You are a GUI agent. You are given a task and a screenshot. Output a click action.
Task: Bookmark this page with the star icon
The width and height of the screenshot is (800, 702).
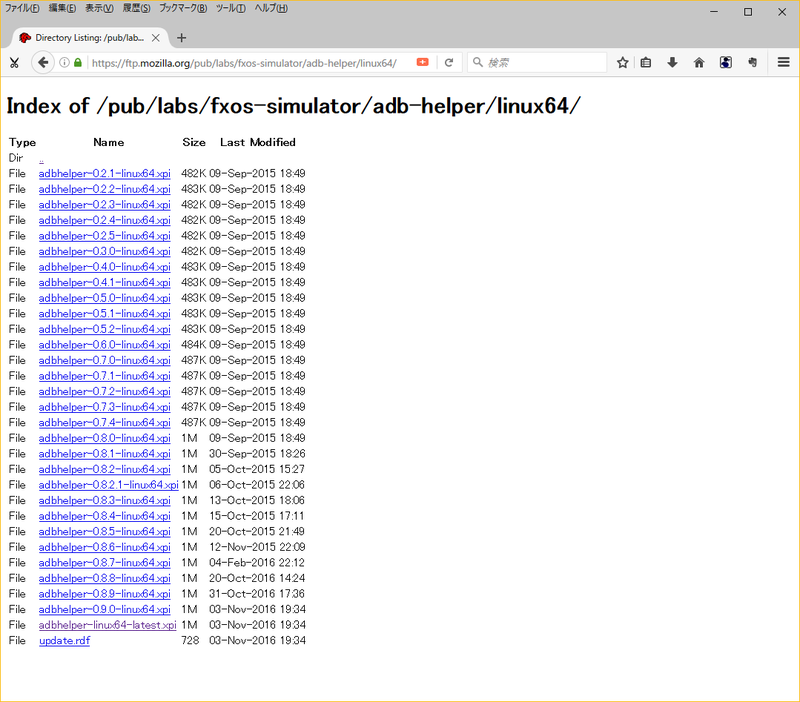click(622, 63)
